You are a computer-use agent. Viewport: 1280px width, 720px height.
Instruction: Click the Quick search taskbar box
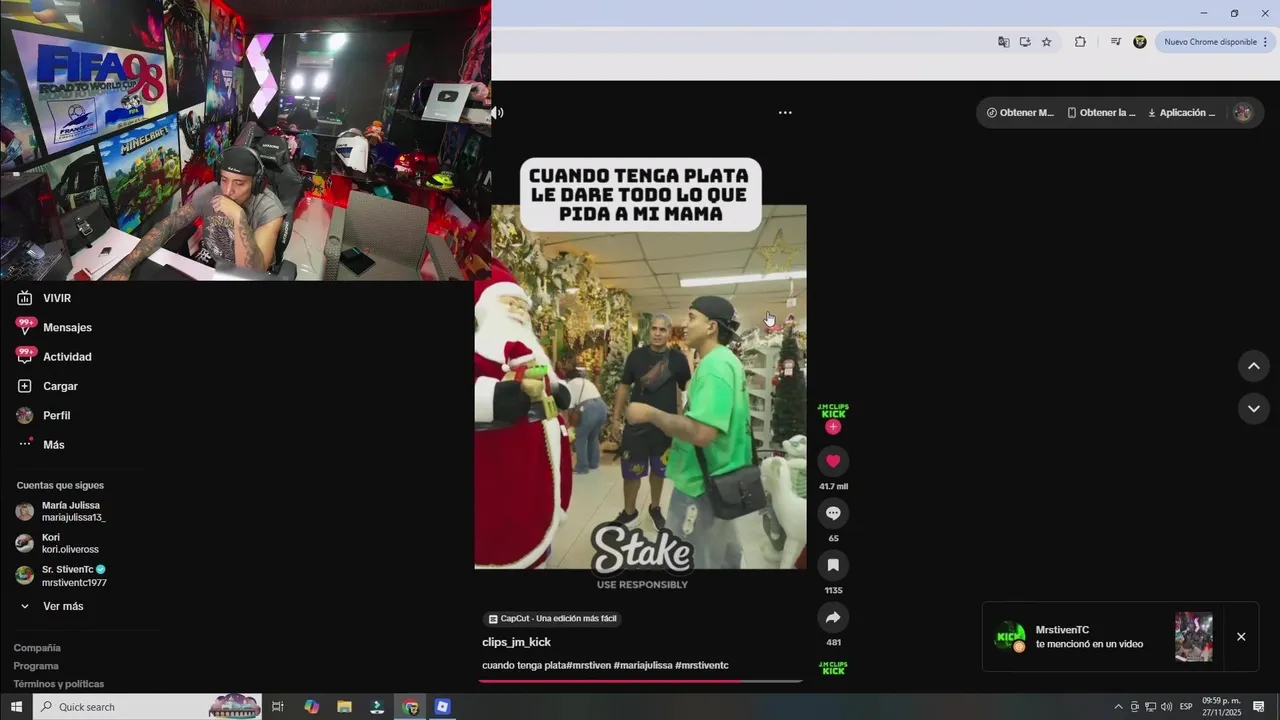148,707
